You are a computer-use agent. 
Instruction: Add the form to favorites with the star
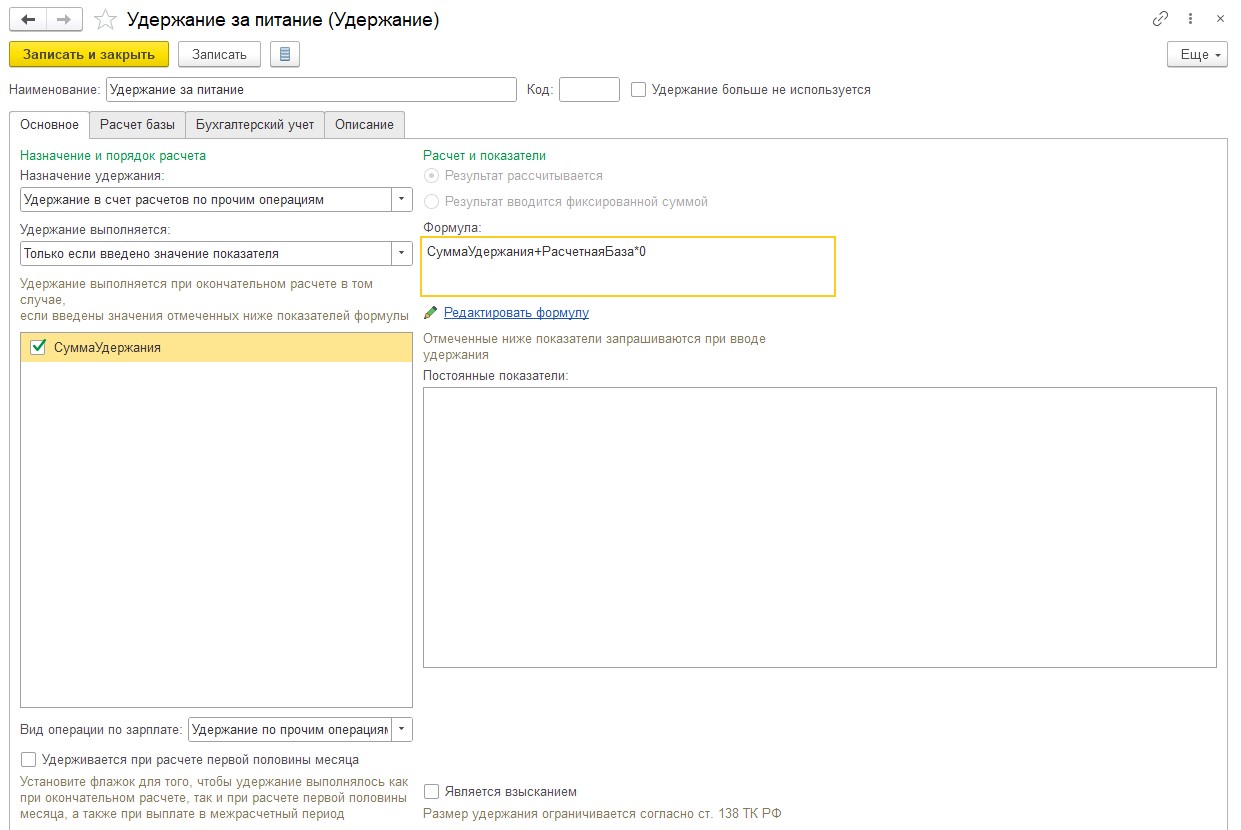pyautogui.click(x=106, y=20)
